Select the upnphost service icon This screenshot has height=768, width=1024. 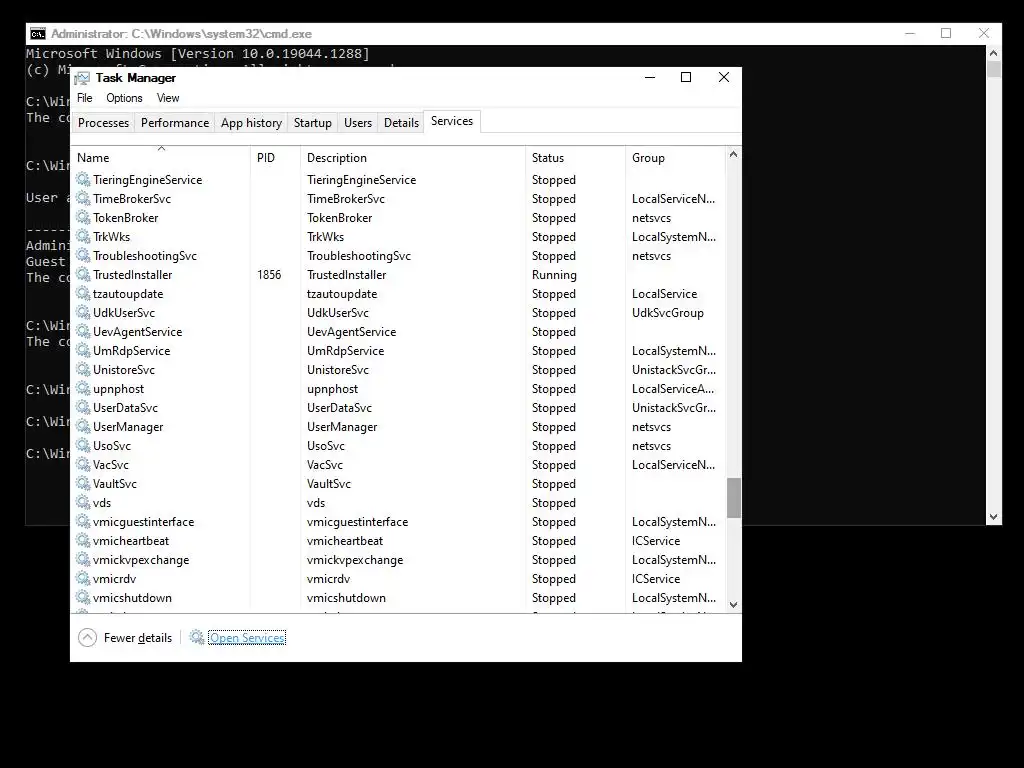[83, 387]
